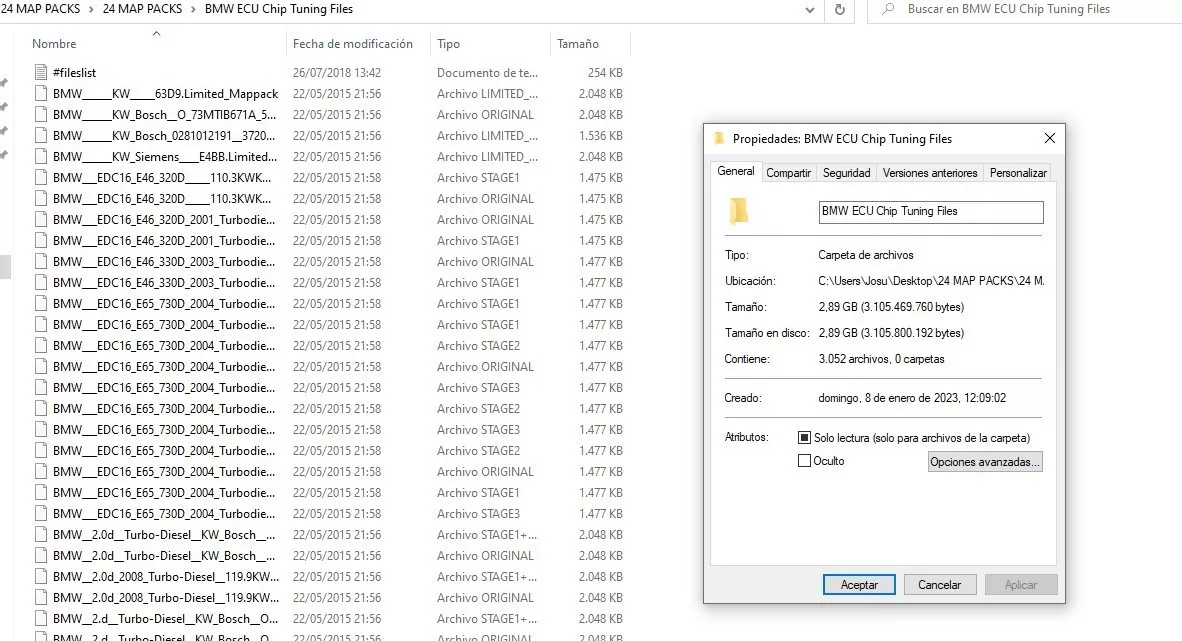This screenshot has height=641, width=1182.
Task: Refresh the folder with the address bar reload icon
Action: (x=840, y=10)
